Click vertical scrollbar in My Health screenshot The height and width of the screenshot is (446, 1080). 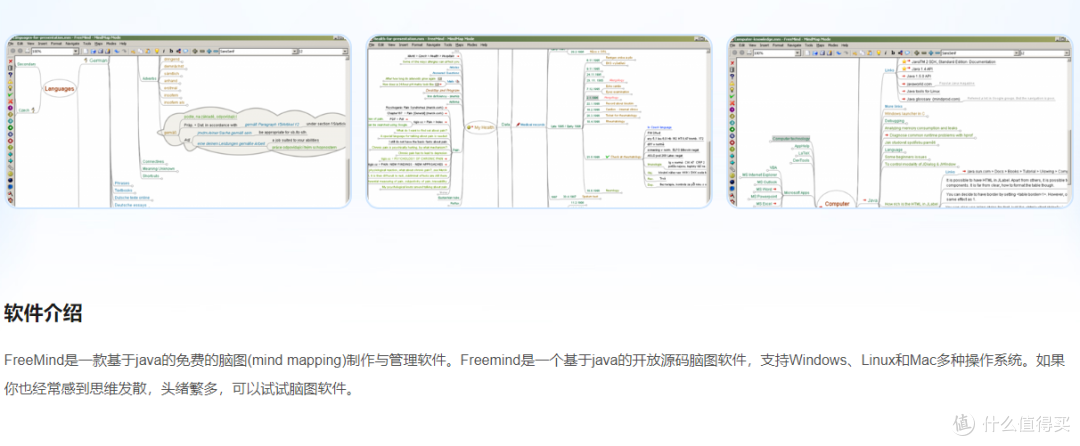(x=708, y=127)
